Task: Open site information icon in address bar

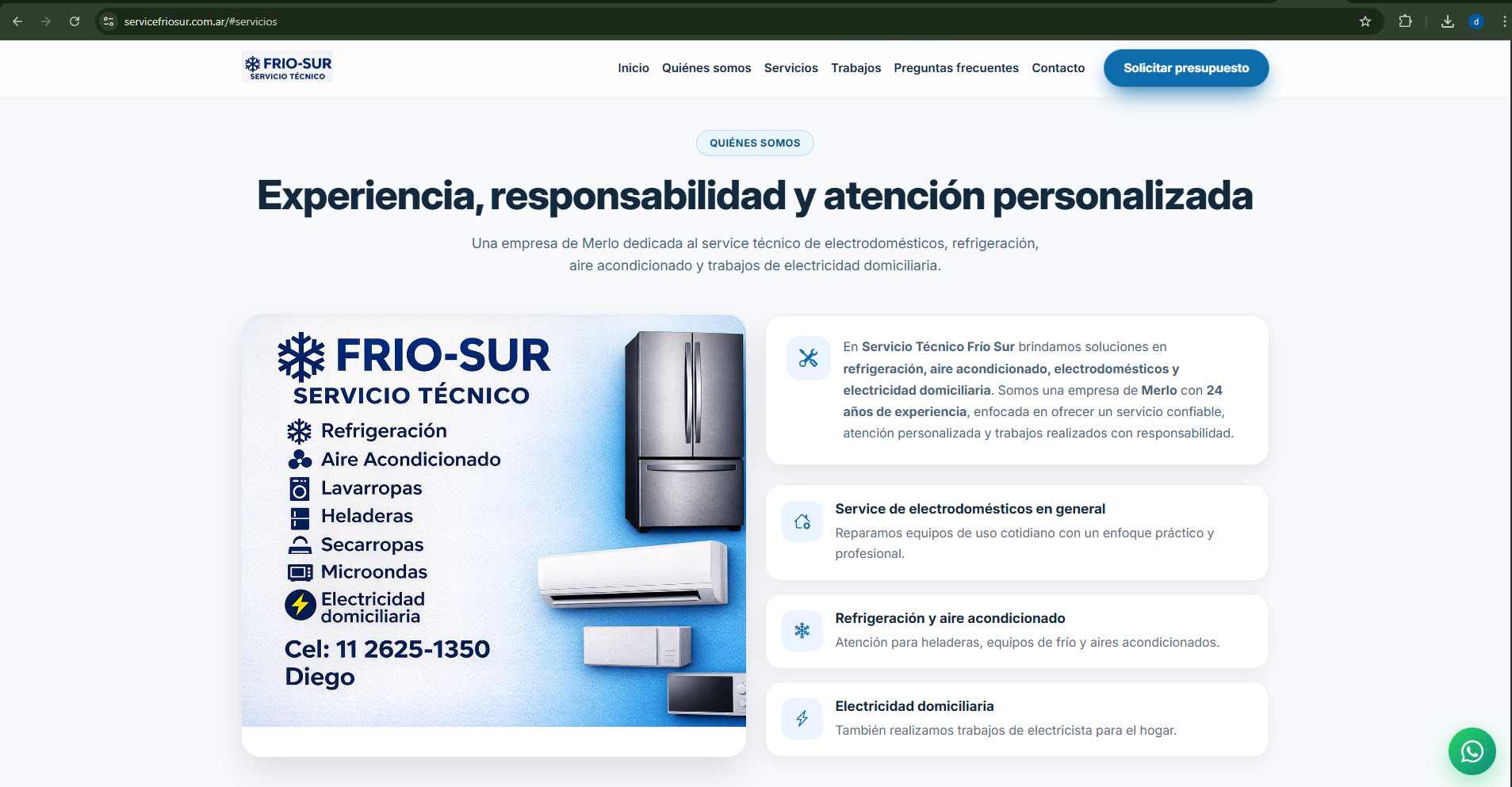Action: point(109,21)
